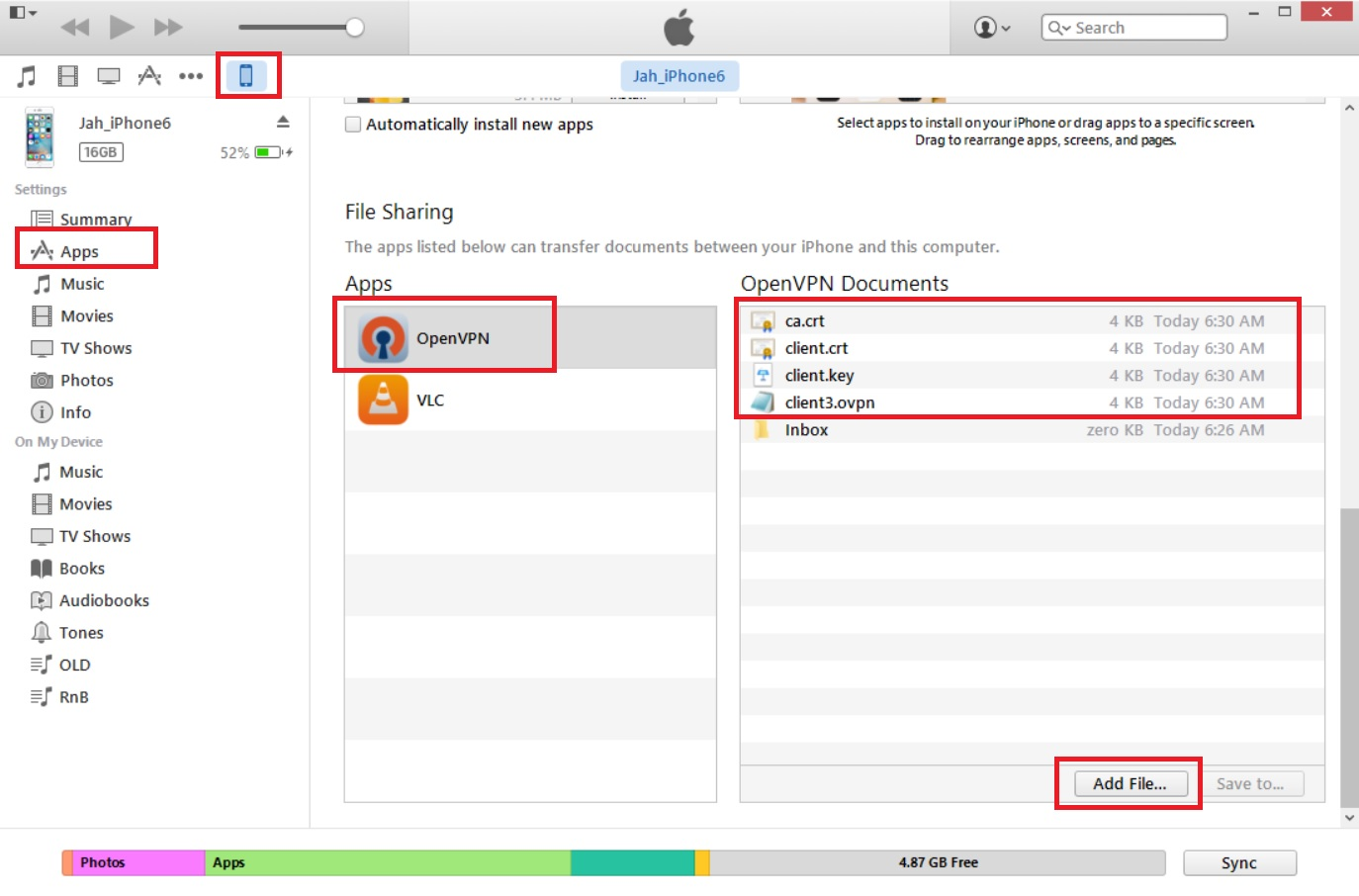Screen dimensions: 1359x896
Task: Open the mini player menu
Action: [x=23, y=13]
